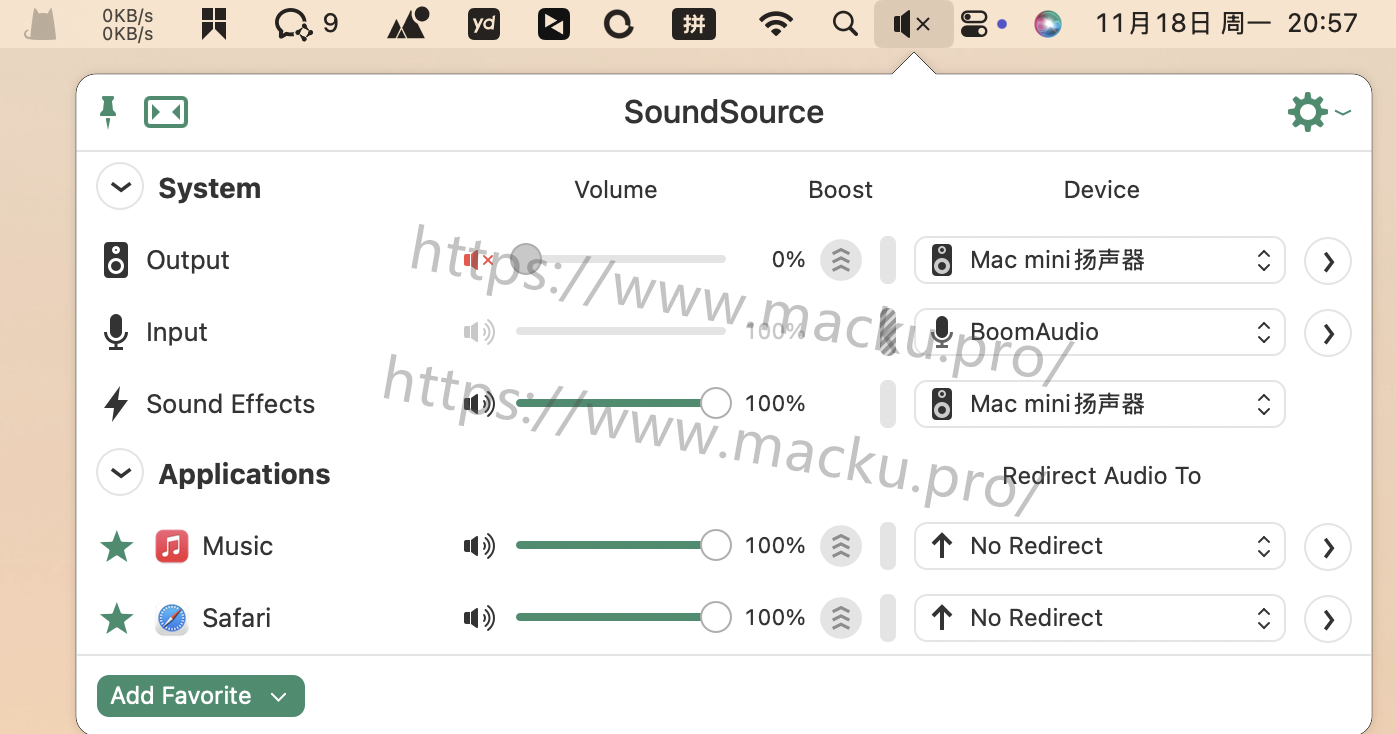Click the Music level meter
This screenshot has height=734, width=1396.
pyautogui.click(x=888, y=546)
